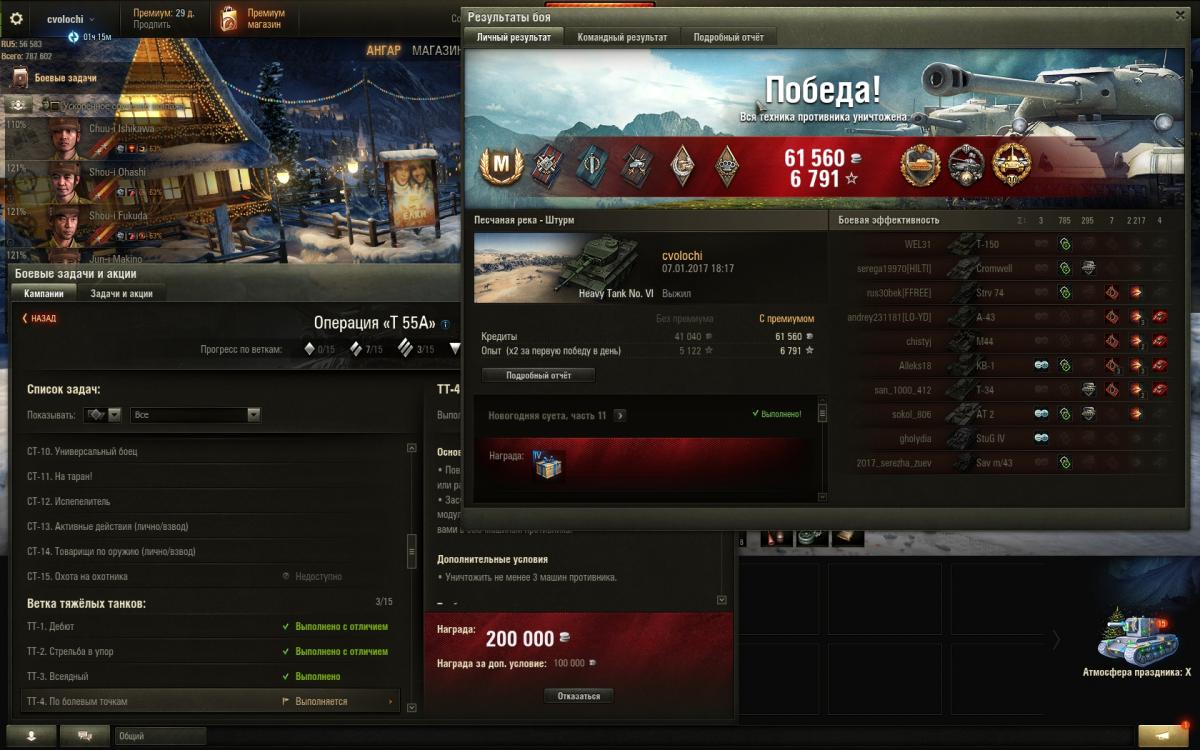Open the cvolochi account dropdown
The height and width of the screenshot is (750, 1200).
[x=70, y=19]
